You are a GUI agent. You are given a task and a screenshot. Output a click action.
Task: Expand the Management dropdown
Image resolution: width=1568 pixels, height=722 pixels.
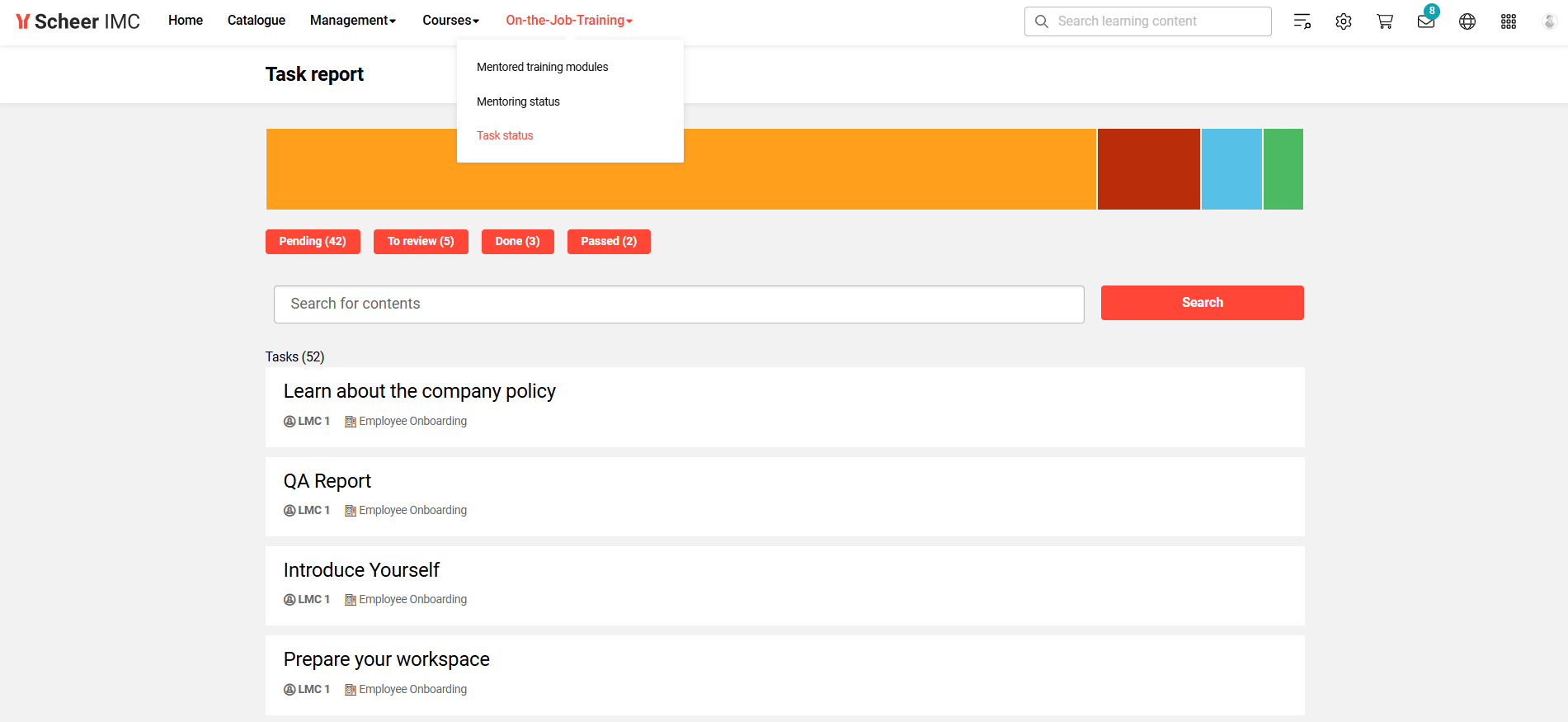(x=352, y=21)
